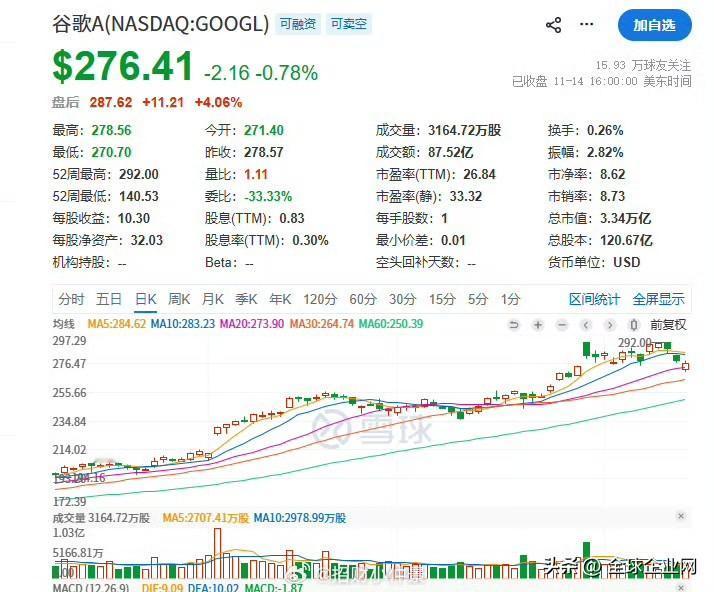Screen dimensions: 714x592
Task: Select the 日K chart tab
Action: point(146,299)
